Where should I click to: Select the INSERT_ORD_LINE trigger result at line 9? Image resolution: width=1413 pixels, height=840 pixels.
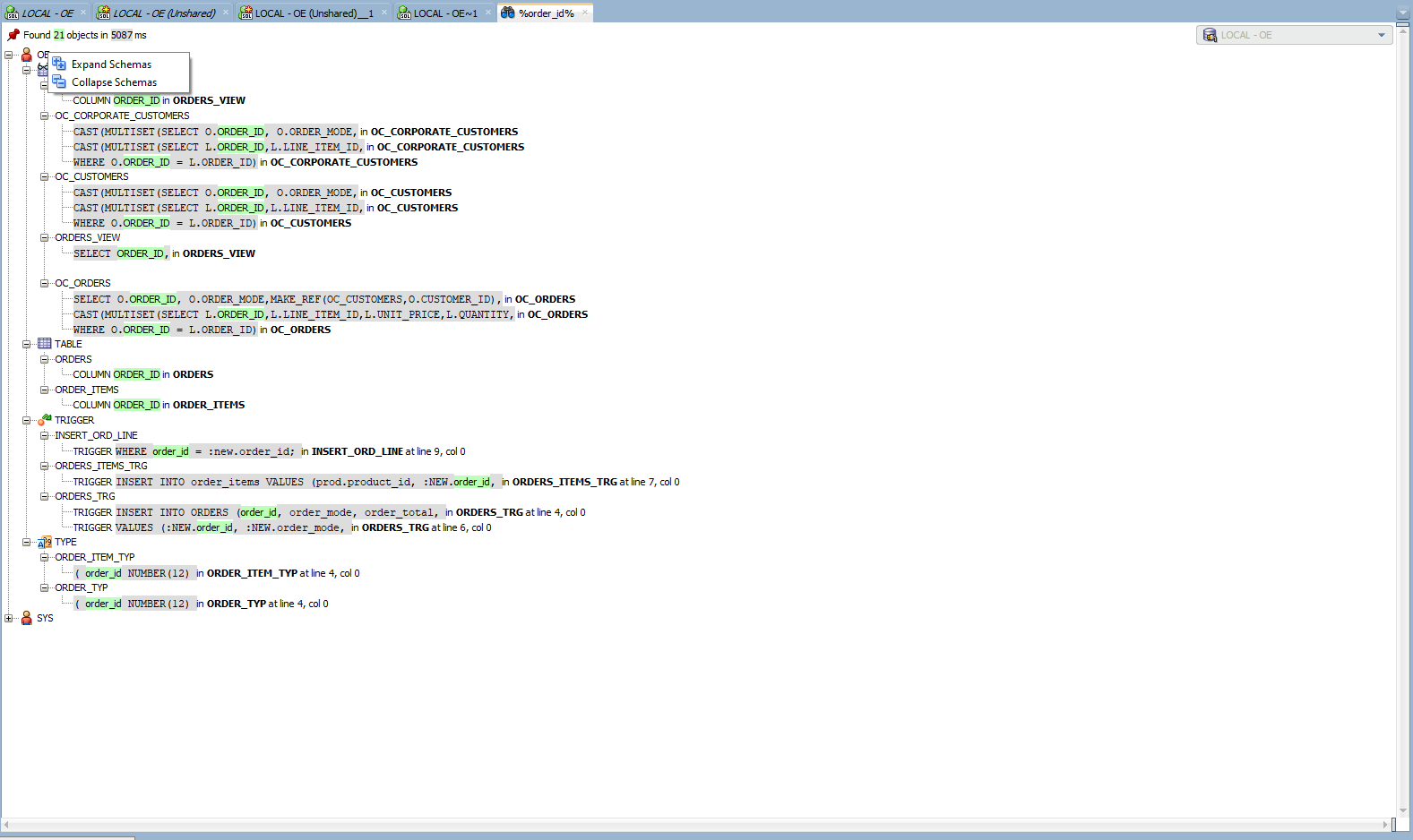(269, 451)
